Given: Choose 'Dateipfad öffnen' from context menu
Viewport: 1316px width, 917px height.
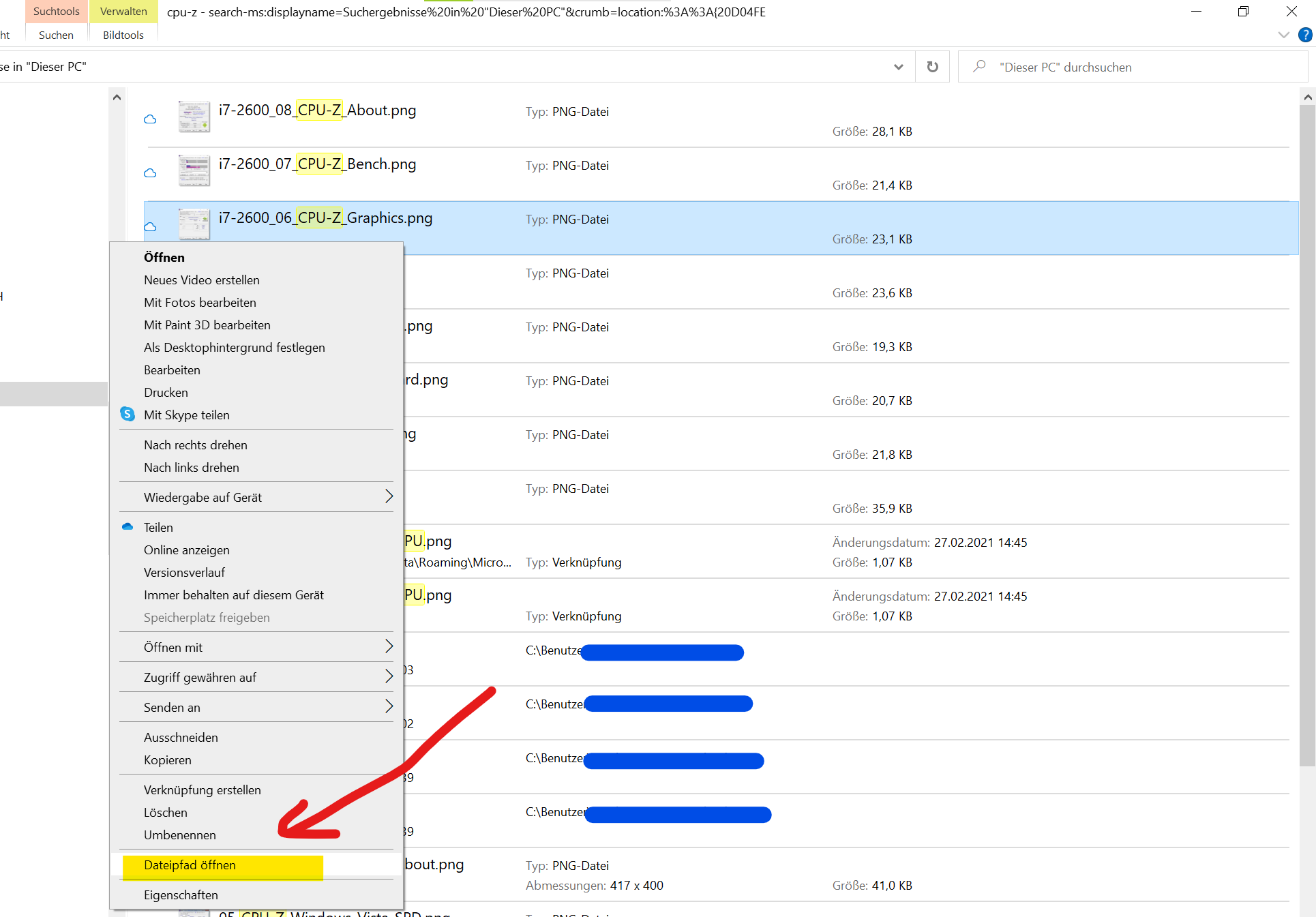Looking at the screenshot, I should tap(190, 865).
